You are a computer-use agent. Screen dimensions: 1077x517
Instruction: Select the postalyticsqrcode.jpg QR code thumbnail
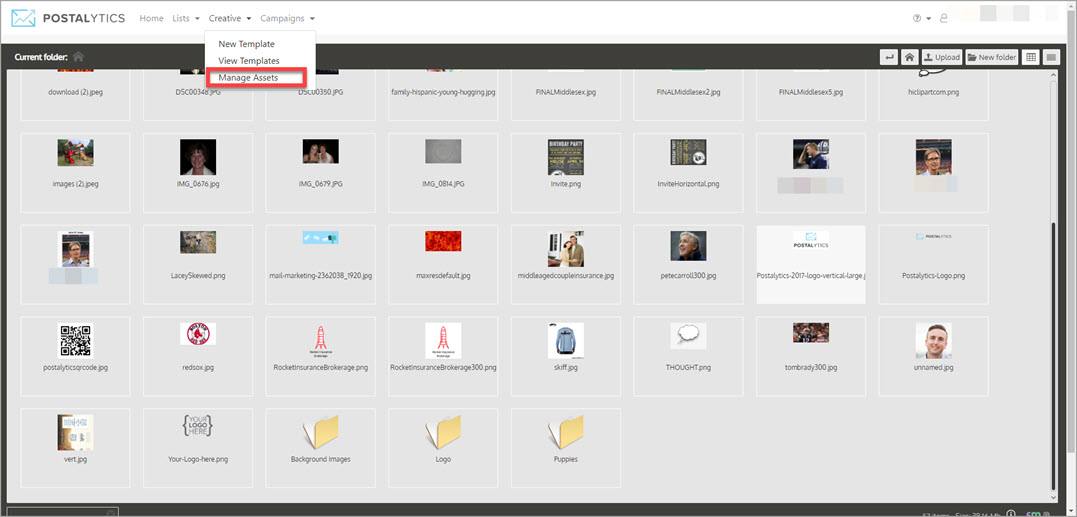76,341
